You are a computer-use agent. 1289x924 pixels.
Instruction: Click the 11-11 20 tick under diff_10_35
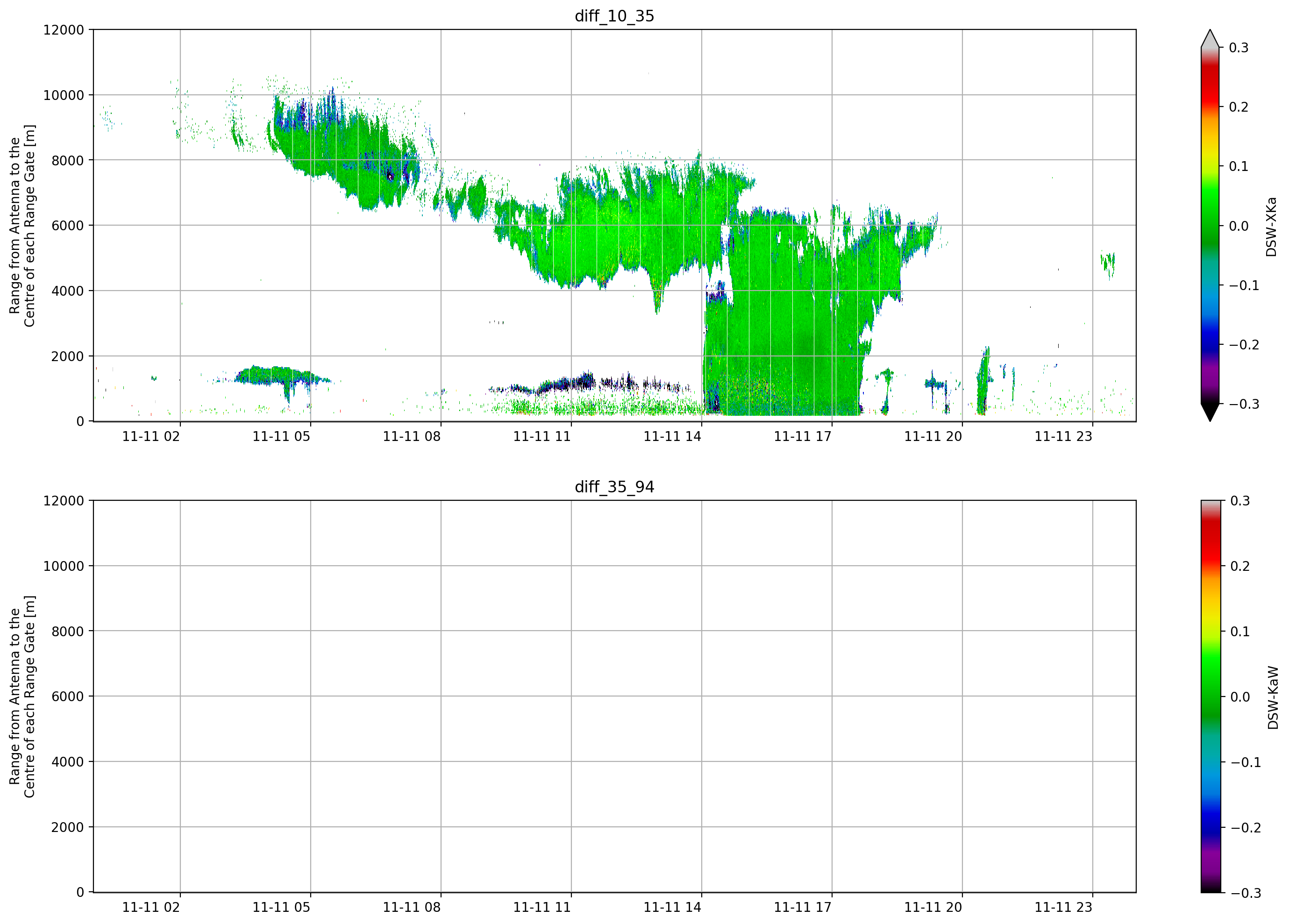tap(933, 436)
